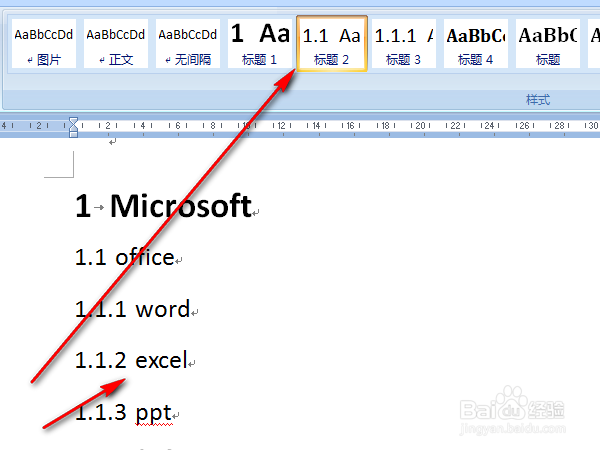Apply the 图片 style
Screen dimensions: 600x450
tap(44, 44)
